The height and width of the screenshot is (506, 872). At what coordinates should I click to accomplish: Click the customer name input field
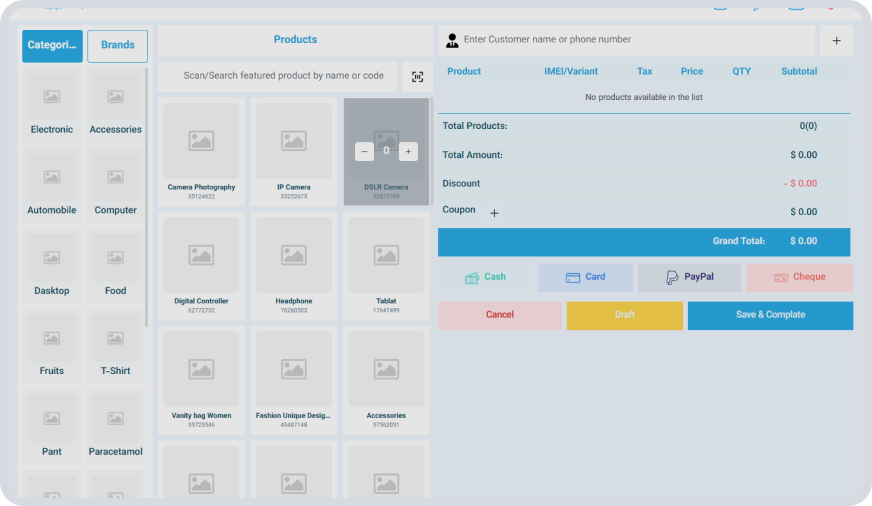point(630,40)
